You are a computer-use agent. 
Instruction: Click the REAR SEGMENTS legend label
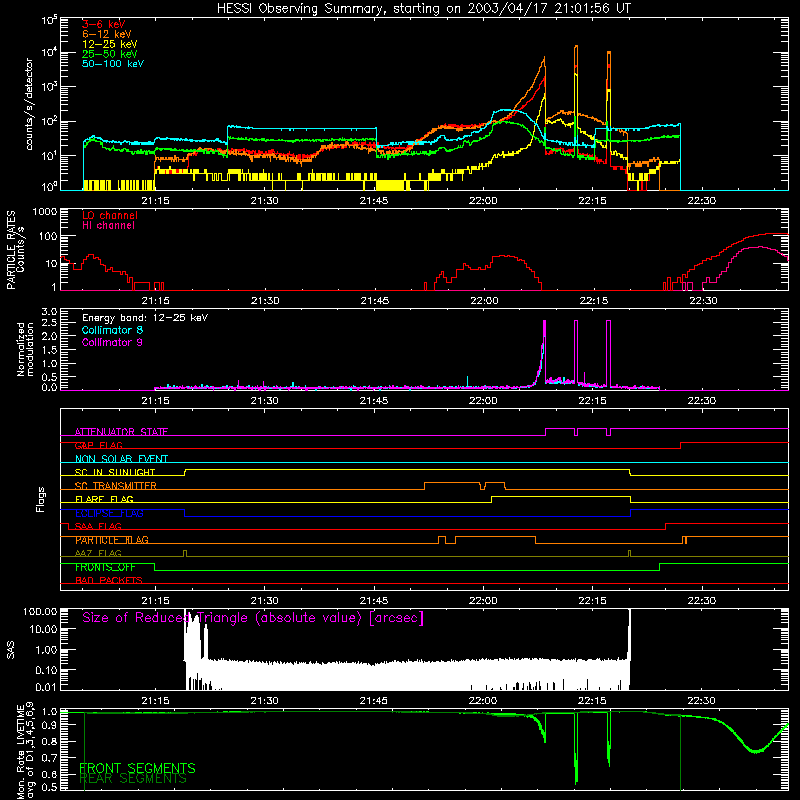133,779
